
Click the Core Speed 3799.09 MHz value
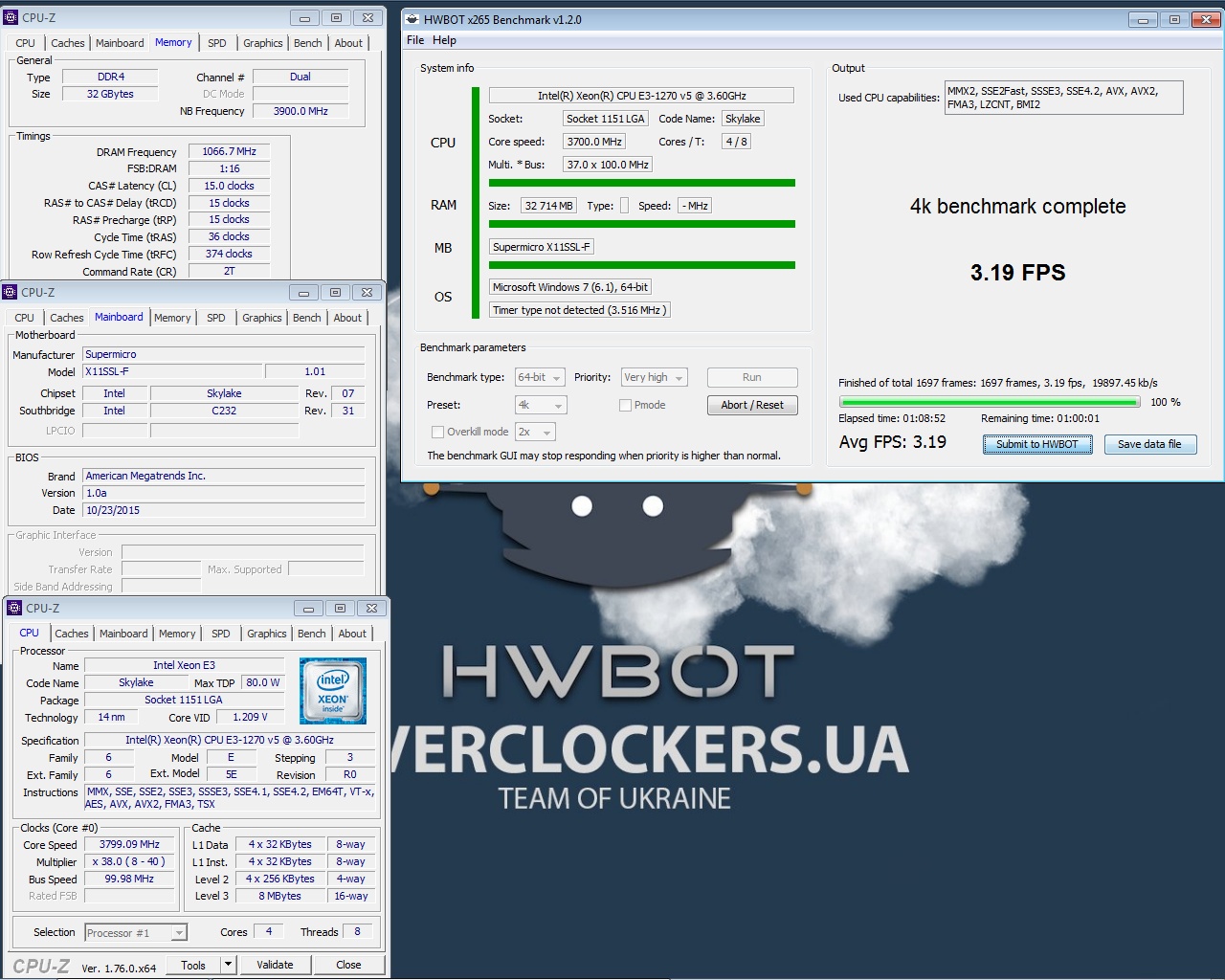129,844
